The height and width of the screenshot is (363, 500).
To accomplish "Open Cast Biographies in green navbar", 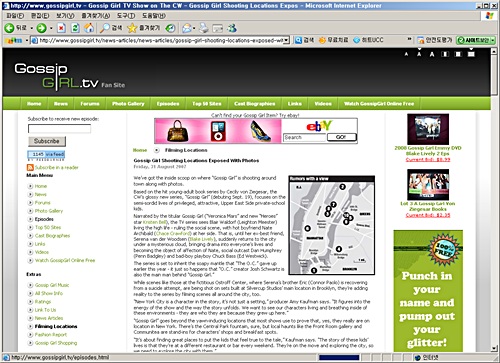I will click(254, 104).
